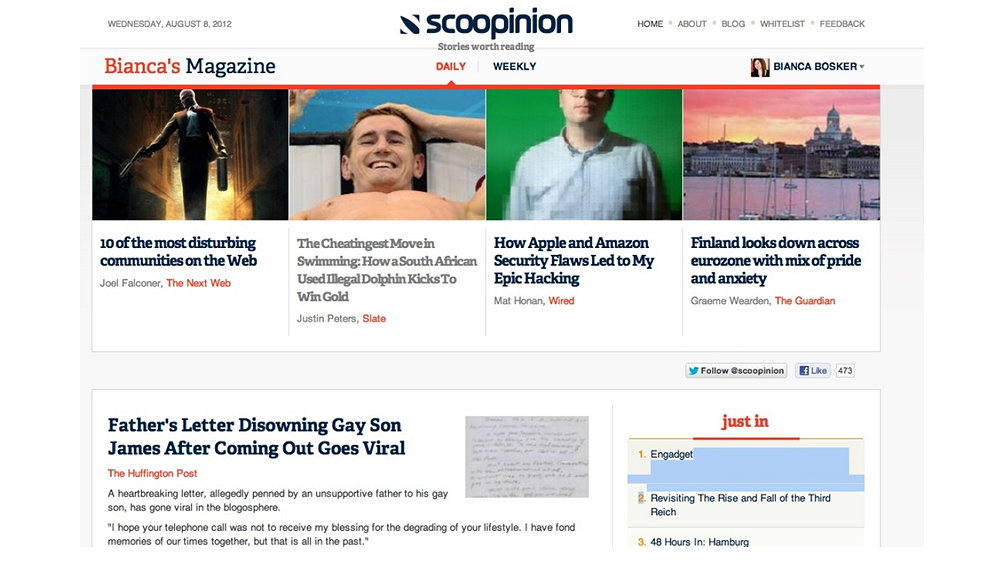The image size is (1000, 563).
Task: Read 'How Apple and Amazon Security Flaws' article
Action: pos(573,261)
